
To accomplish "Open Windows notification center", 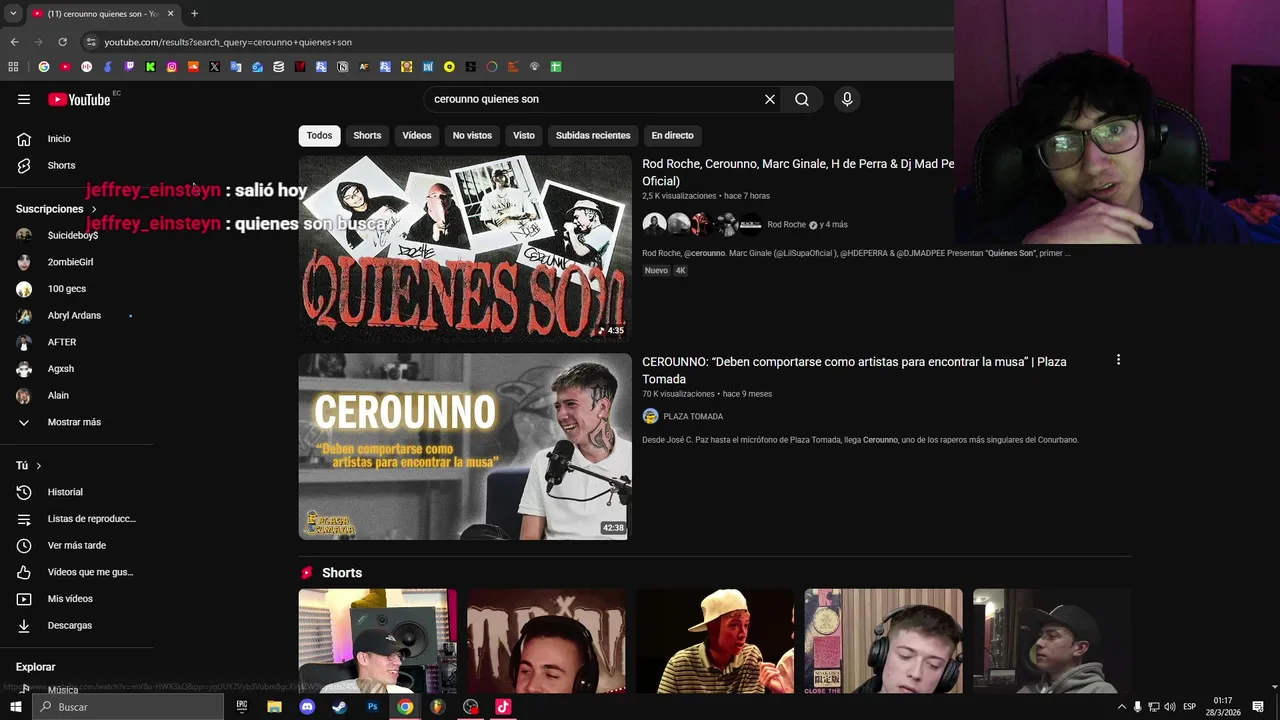I will [x=1258, y=707].
